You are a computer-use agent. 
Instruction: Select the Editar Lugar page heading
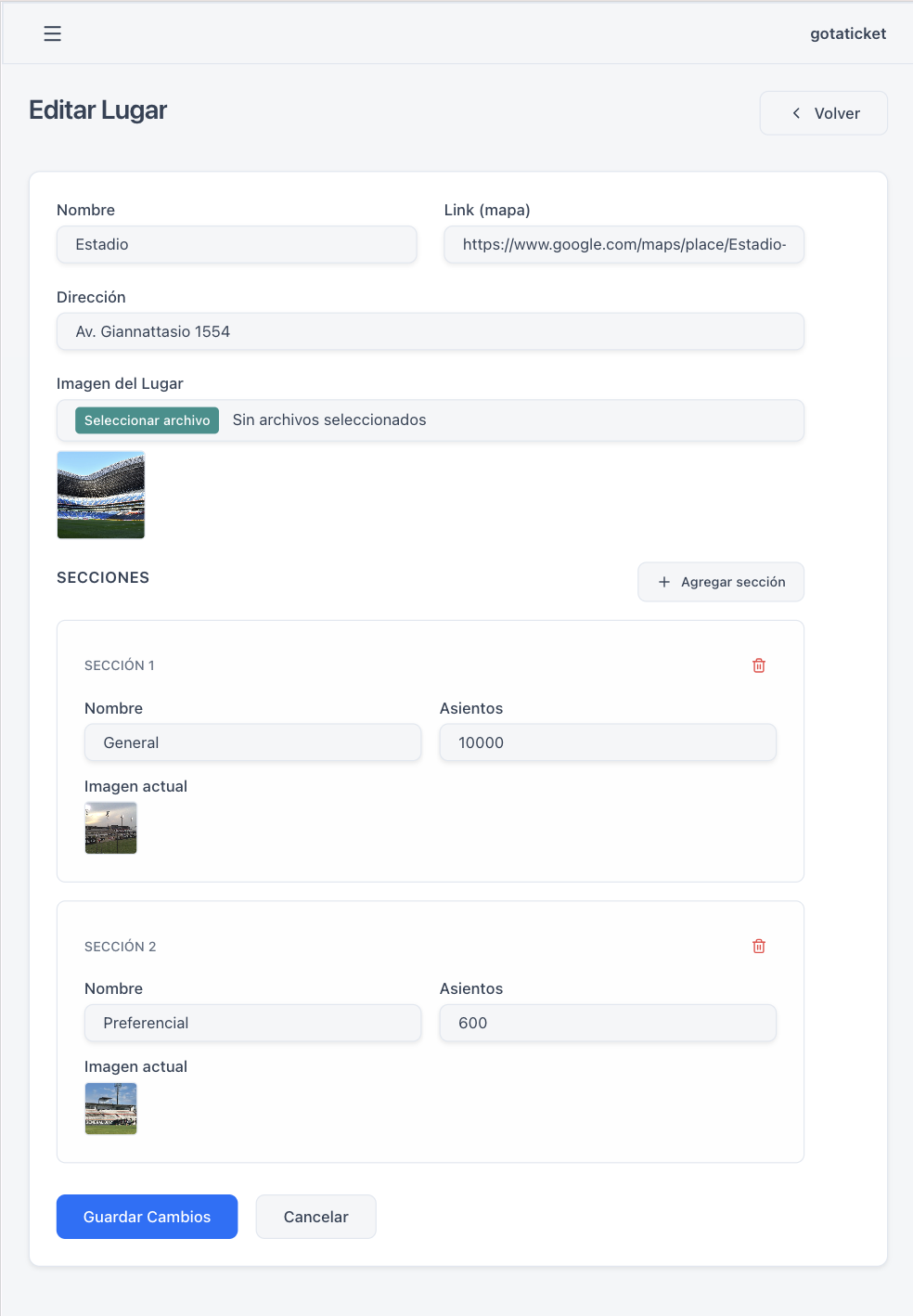pos(97,110)
